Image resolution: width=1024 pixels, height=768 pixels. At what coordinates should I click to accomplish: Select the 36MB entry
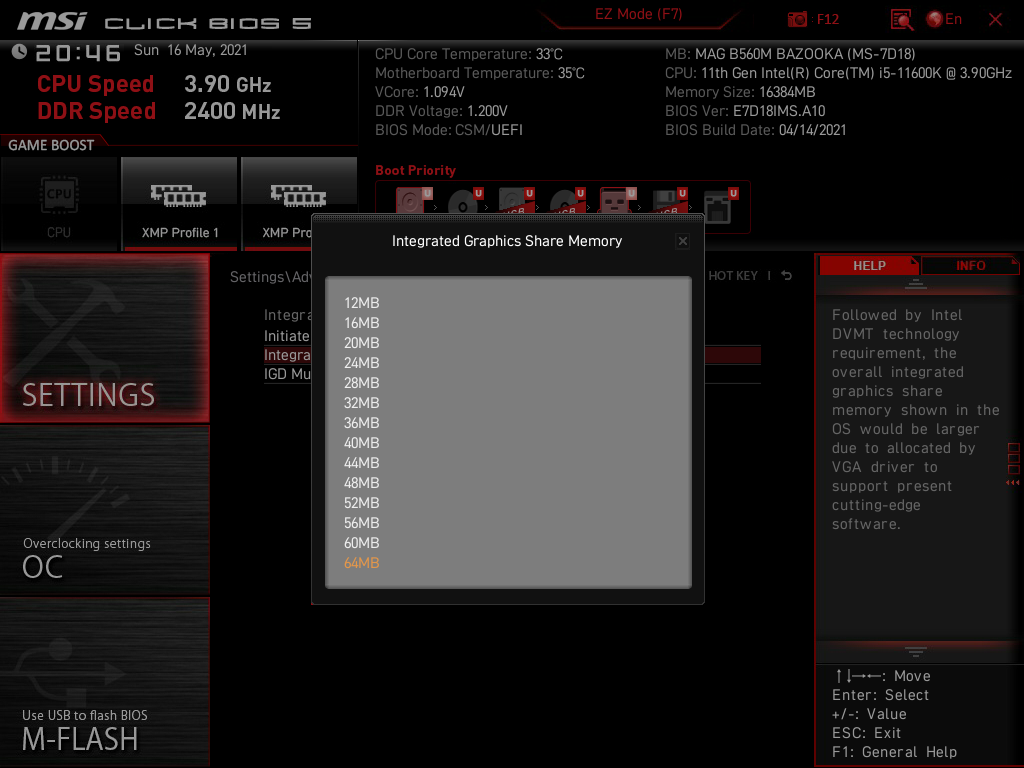(x=361, y=423)
